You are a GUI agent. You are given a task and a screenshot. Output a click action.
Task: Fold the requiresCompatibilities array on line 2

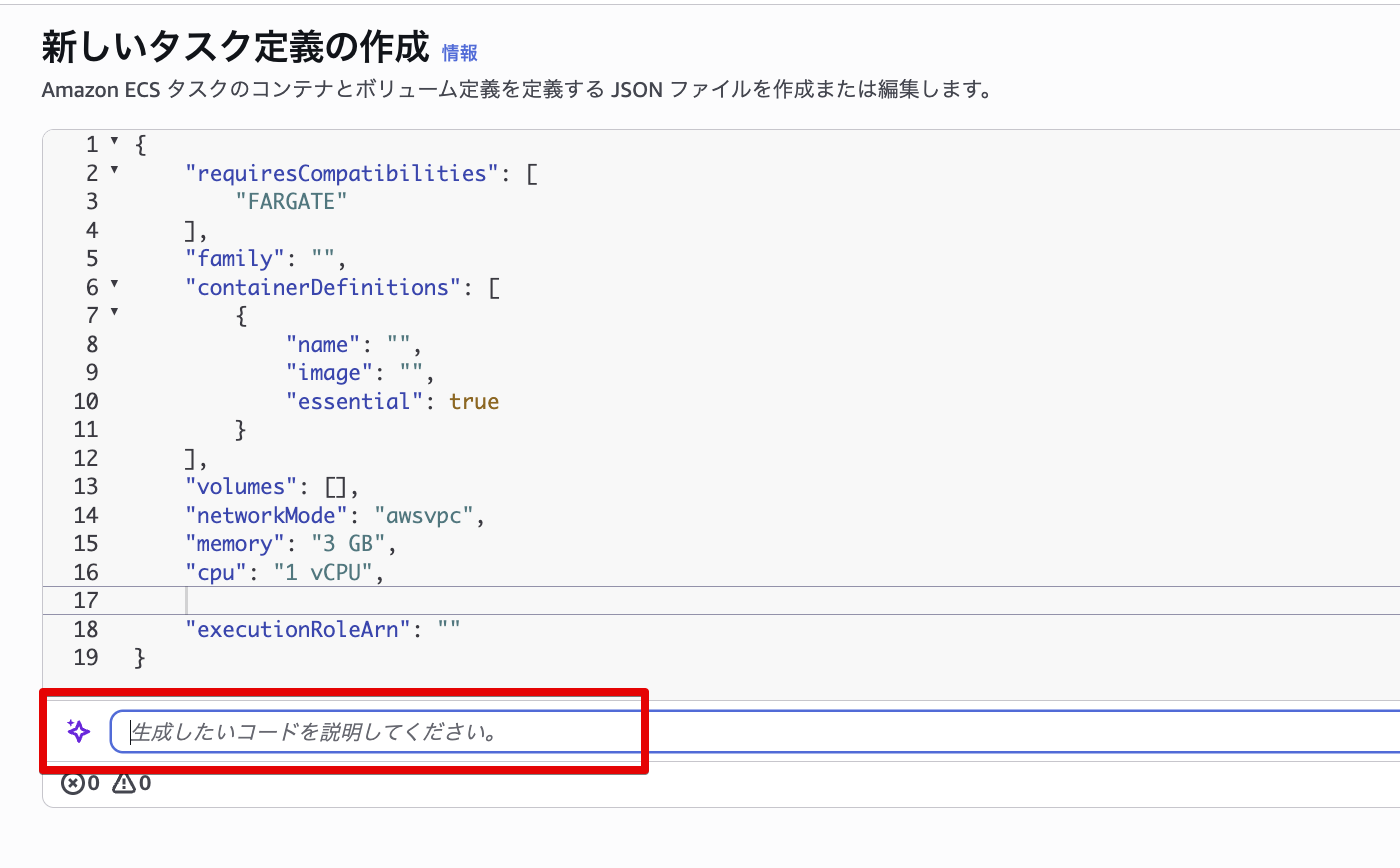tap(114, 170)
